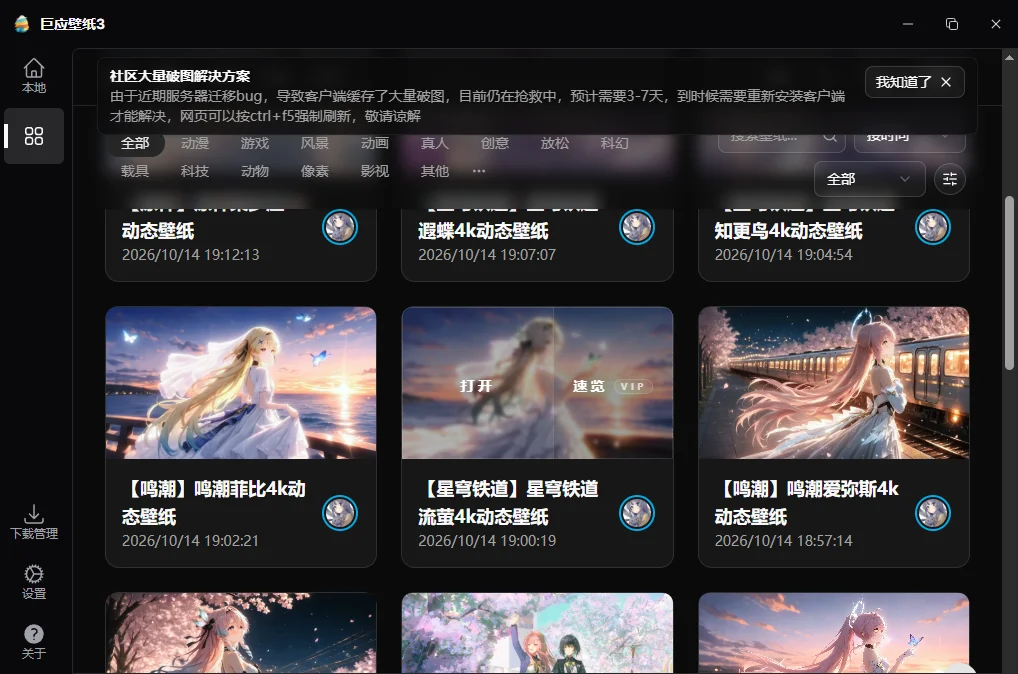Viewport: 1018px width, 674px height.
Task: Open author avatar on 鸣潮爱弥斯 card
Action: 933,514
